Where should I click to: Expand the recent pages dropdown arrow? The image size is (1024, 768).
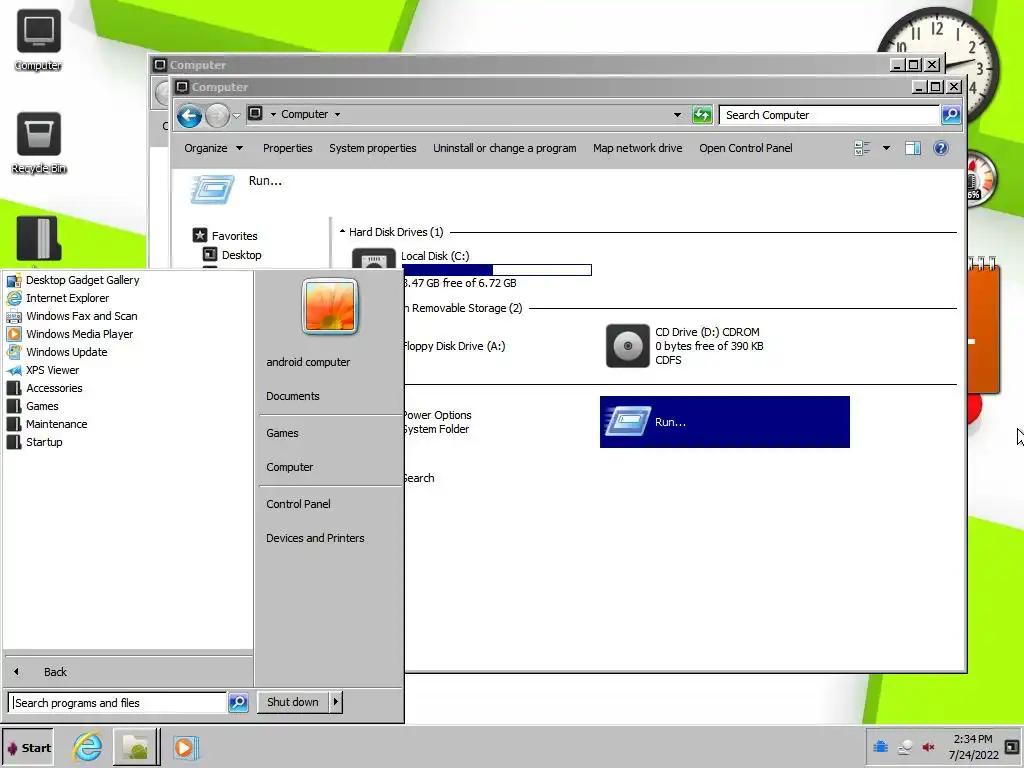coord(236,116)
